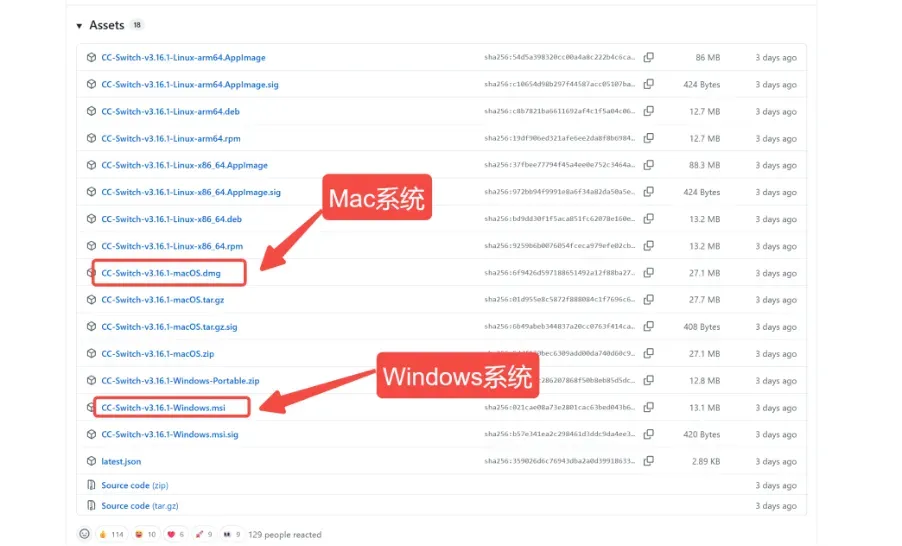
Task: Click the package icon beside Linux-arm64.AppImage
Action: tap(91, 58)
